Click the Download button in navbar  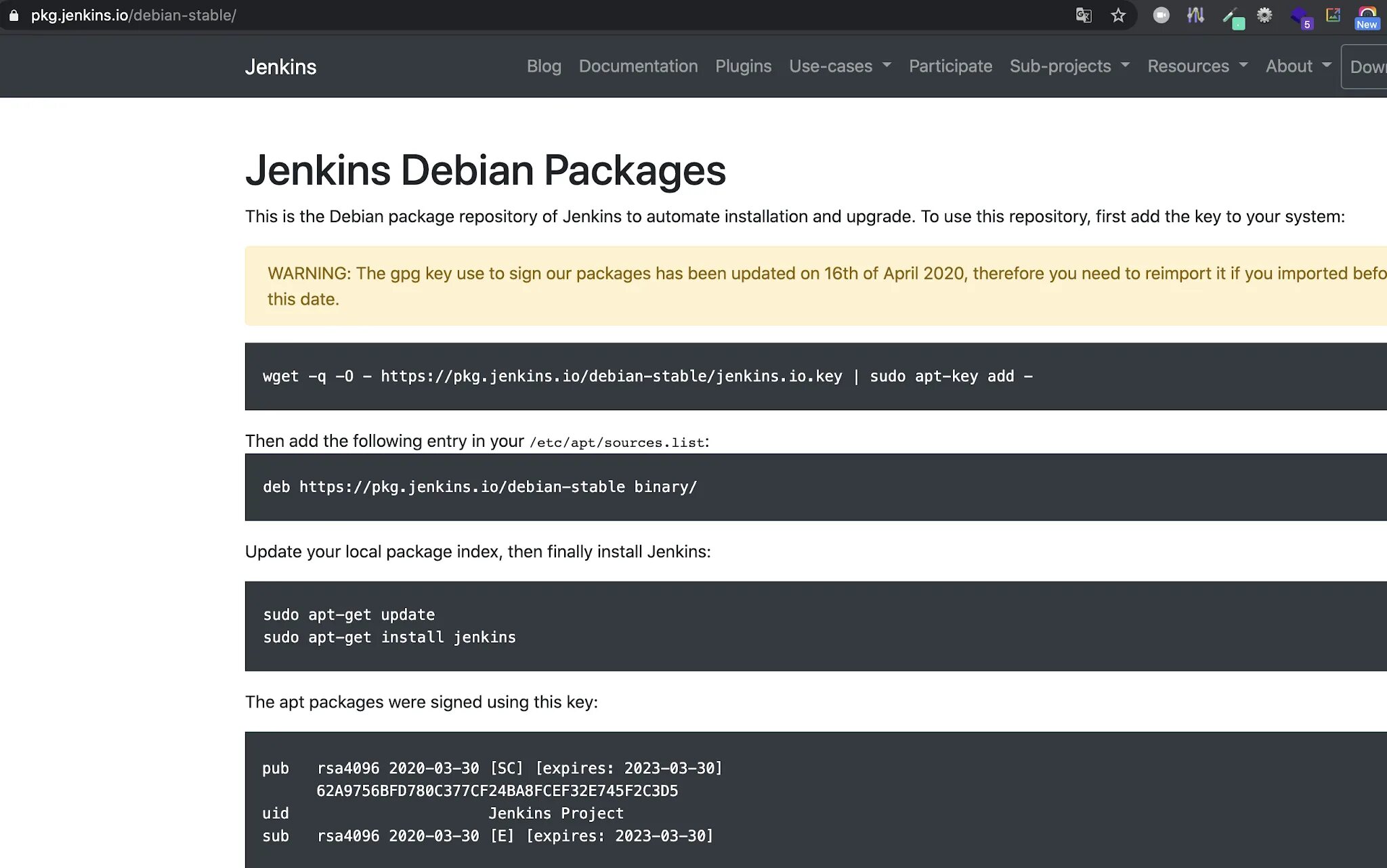coord(1367,67)
